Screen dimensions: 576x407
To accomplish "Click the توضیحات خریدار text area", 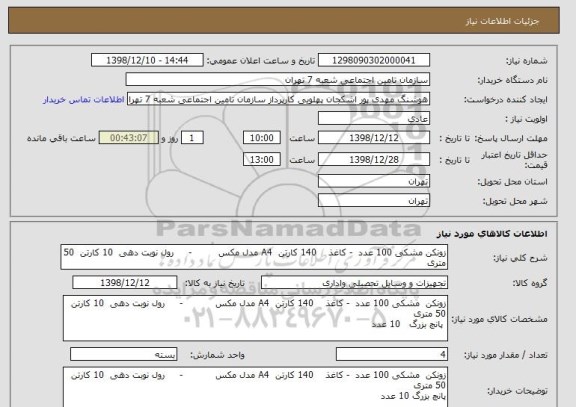I will pyautogui.click(x=255, y=387).
